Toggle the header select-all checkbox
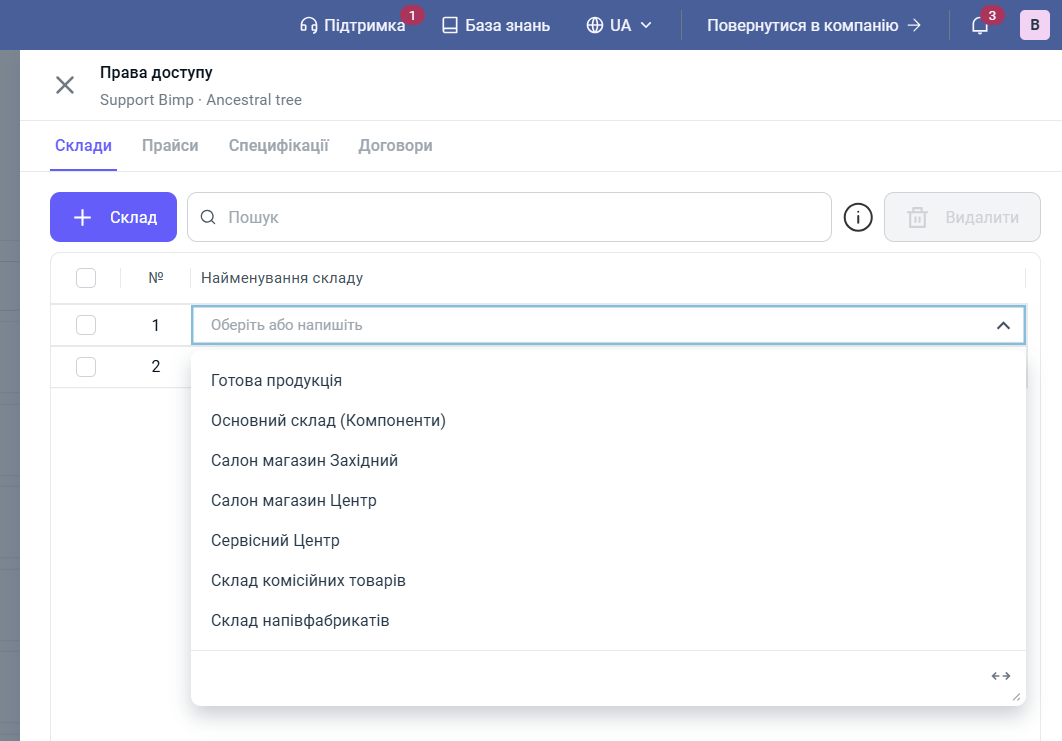Screen dimensions: 1062x741 click(86, 278)
